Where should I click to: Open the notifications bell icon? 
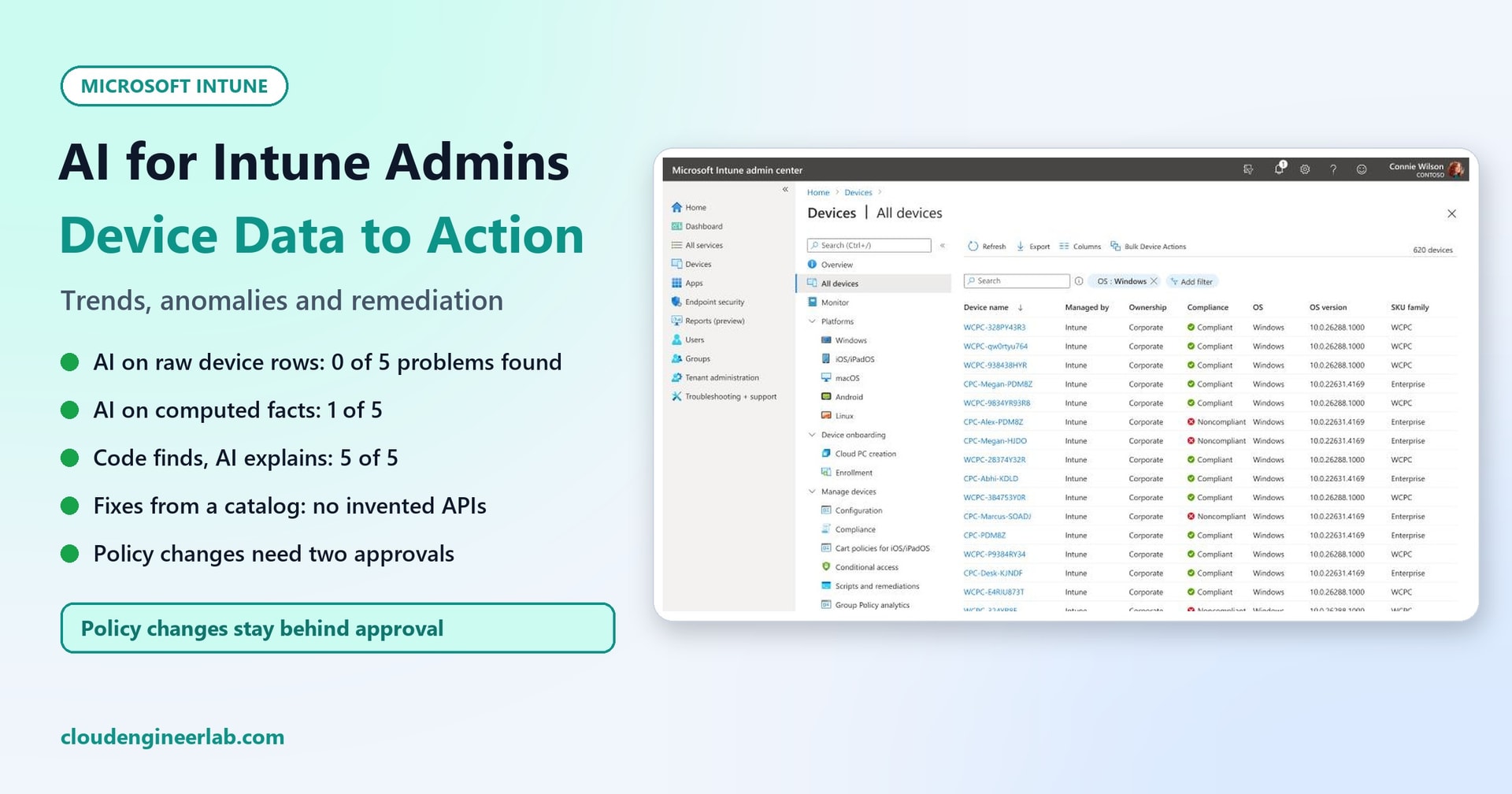tap(1279, 169)
